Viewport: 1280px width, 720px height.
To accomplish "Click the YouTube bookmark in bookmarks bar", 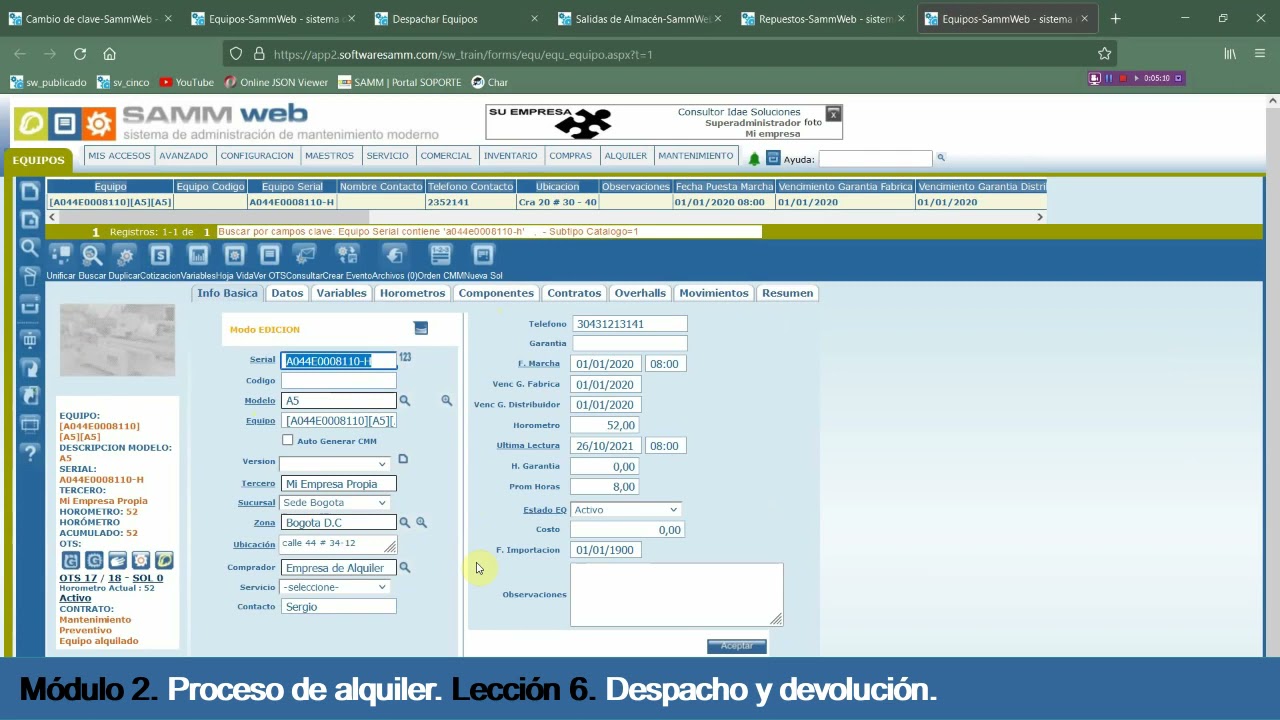I will [x=186, y=82].
